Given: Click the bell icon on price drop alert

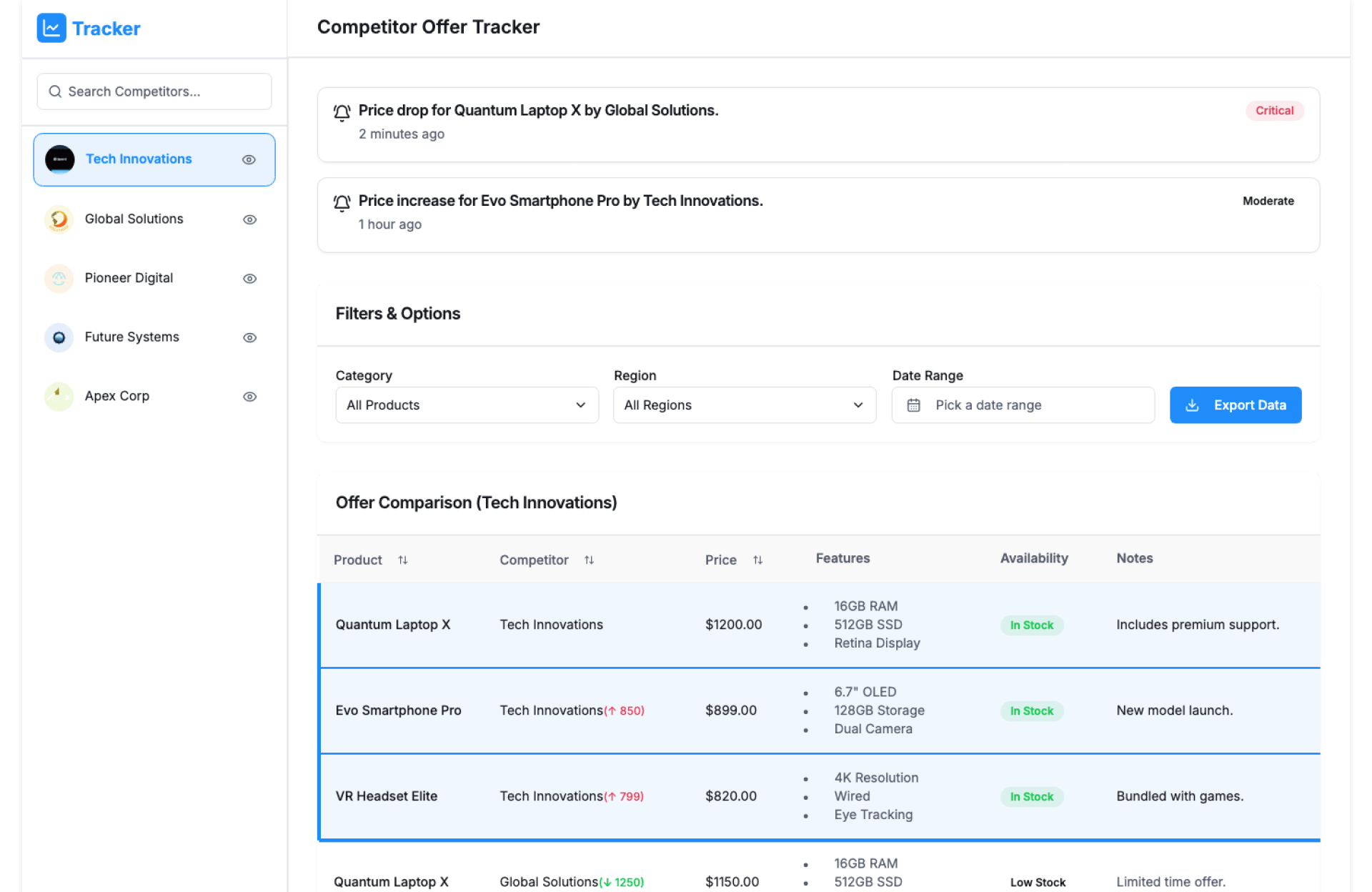Looking at the screenshot, I should point(342,112).
